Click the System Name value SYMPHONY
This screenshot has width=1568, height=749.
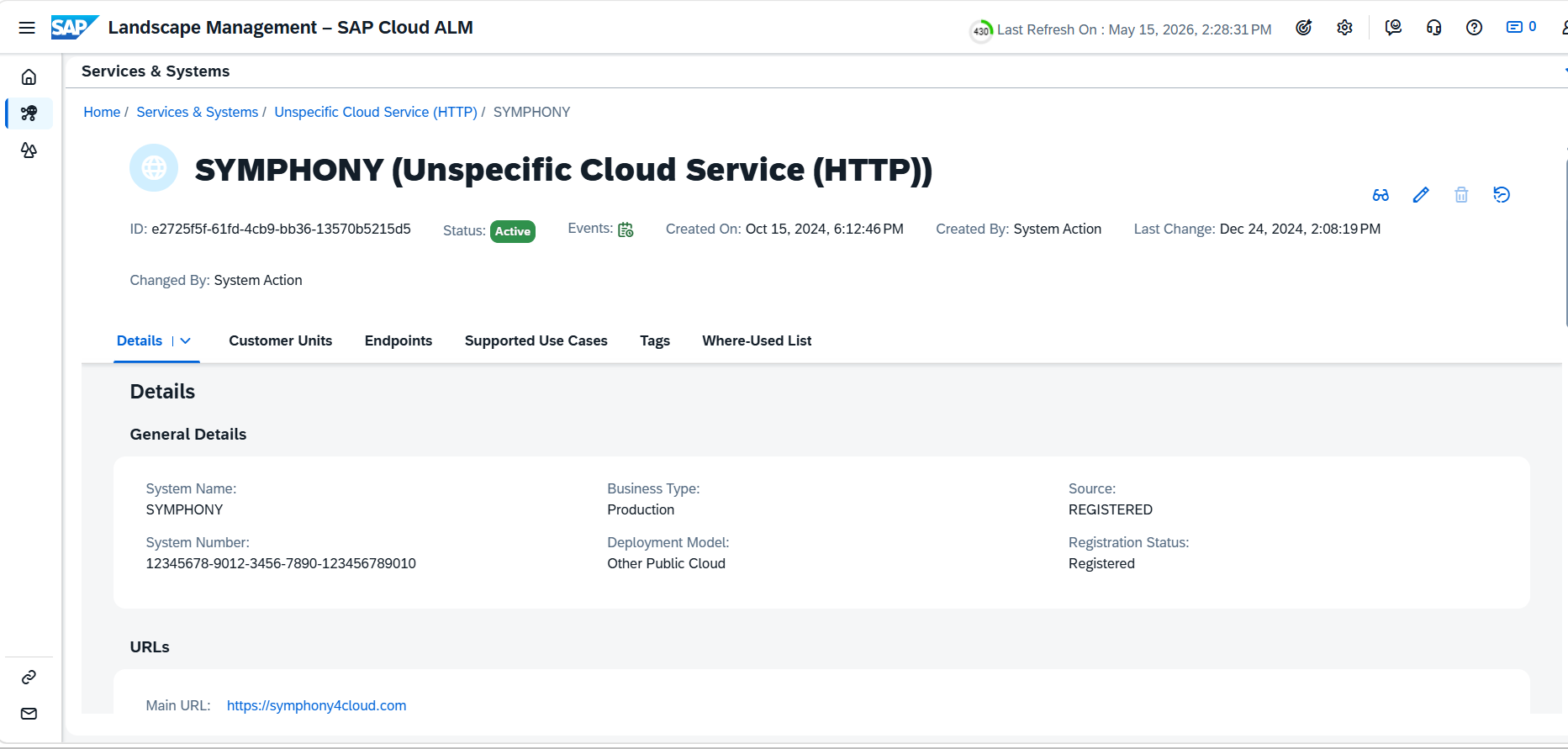coord(184,509)
